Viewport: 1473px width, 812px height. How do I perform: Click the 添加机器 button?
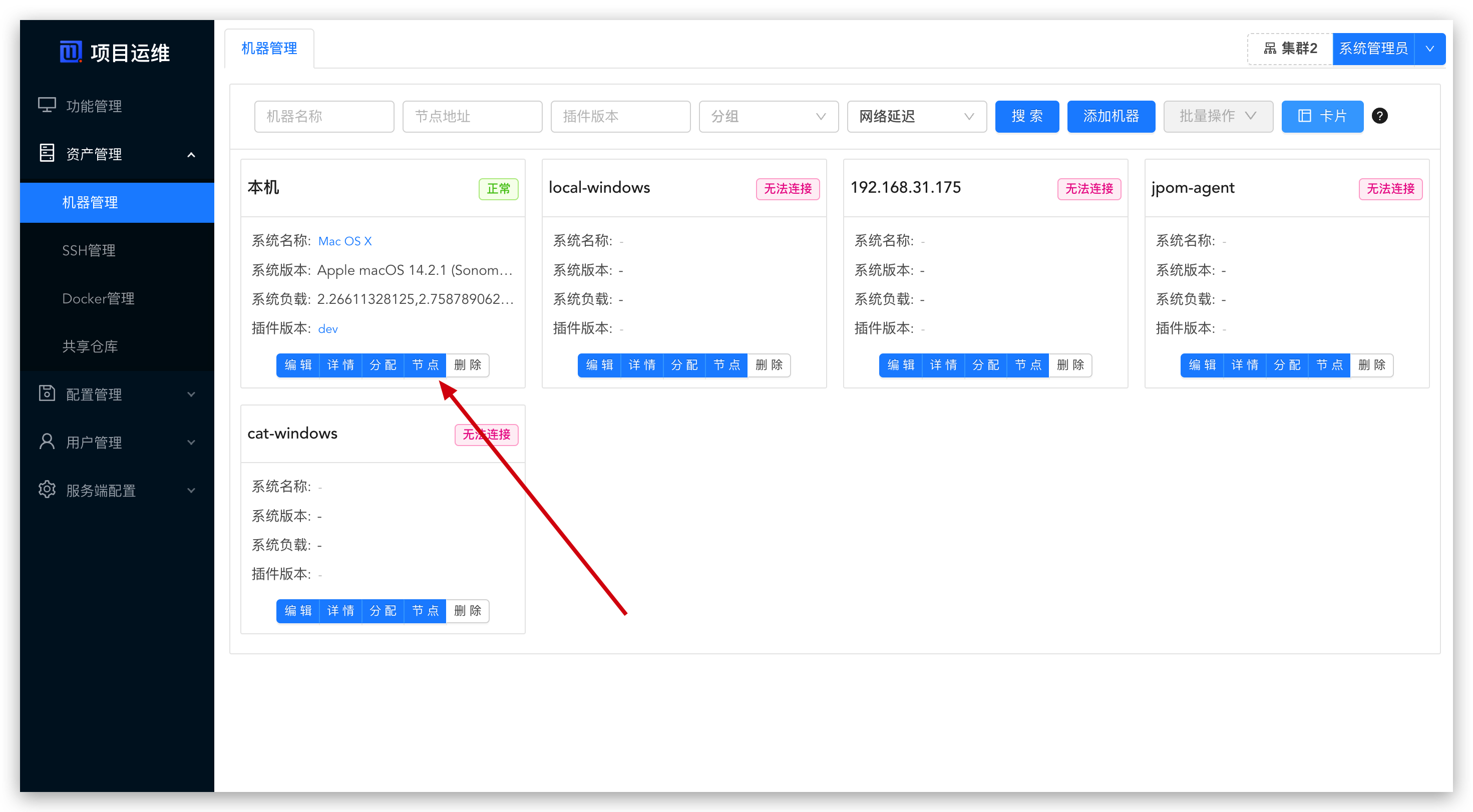pyautogui.click(x=1111, y=116)
